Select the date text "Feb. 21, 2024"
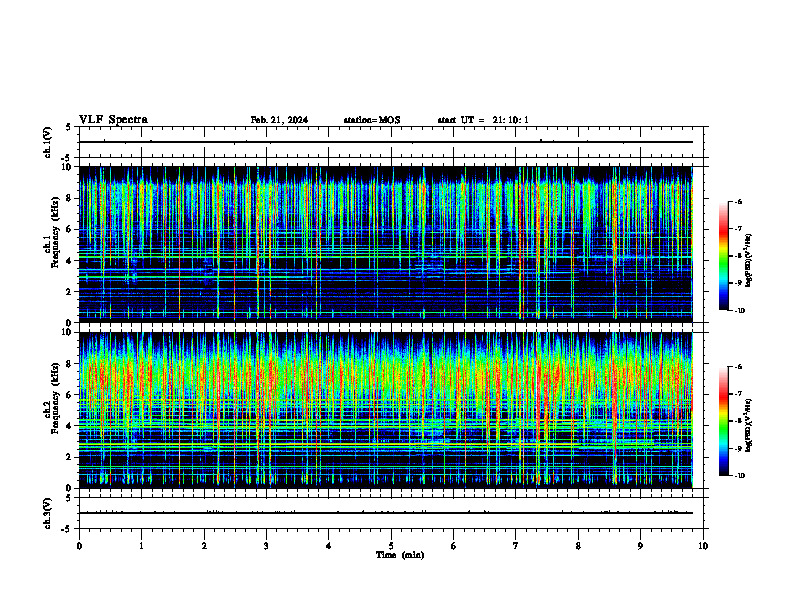 click(x=279, y=120)
